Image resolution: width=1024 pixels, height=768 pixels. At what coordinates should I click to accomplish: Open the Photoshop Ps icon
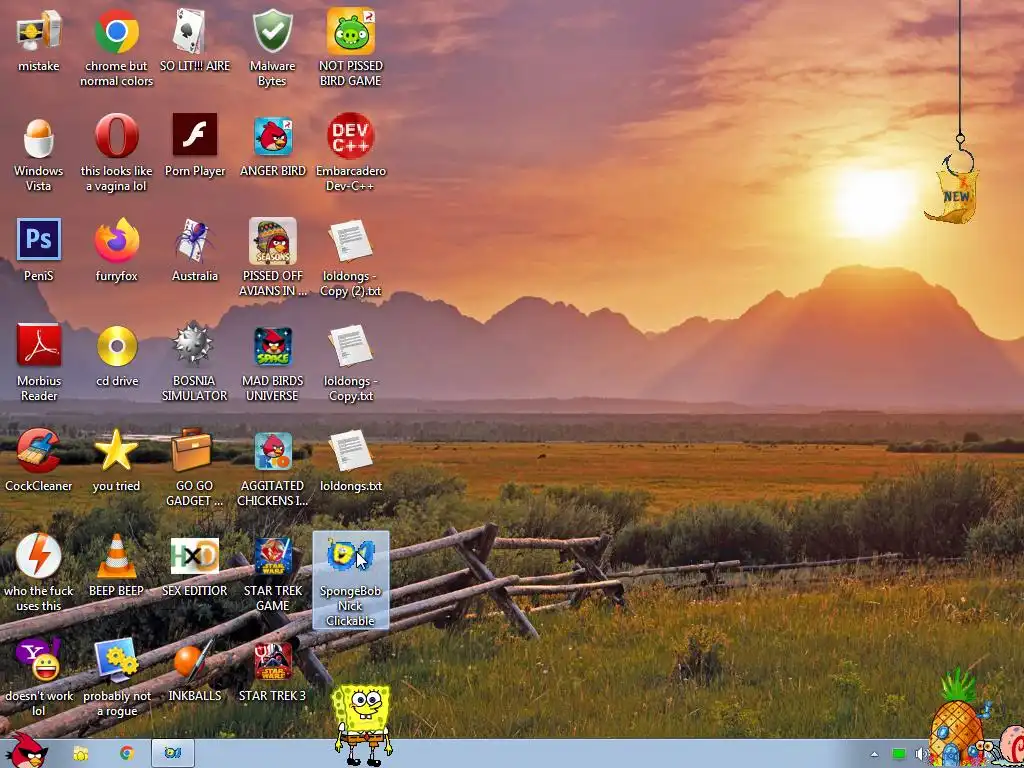[x=39, y=240]
